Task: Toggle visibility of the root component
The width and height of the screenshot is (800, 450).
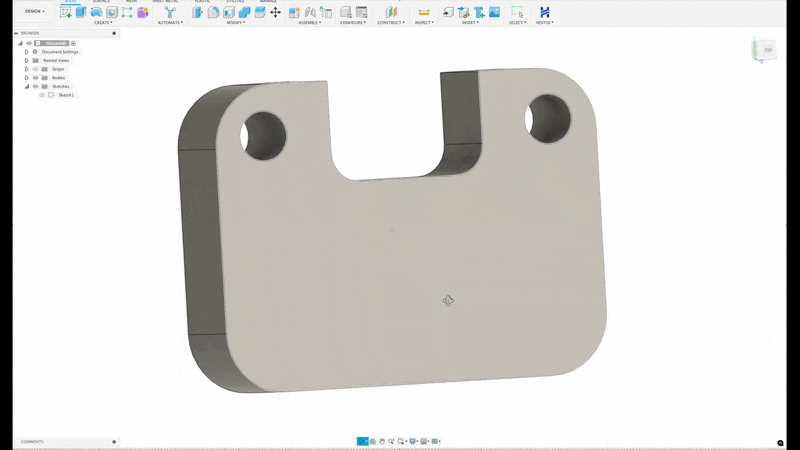Action: click(x=29, y=43)
